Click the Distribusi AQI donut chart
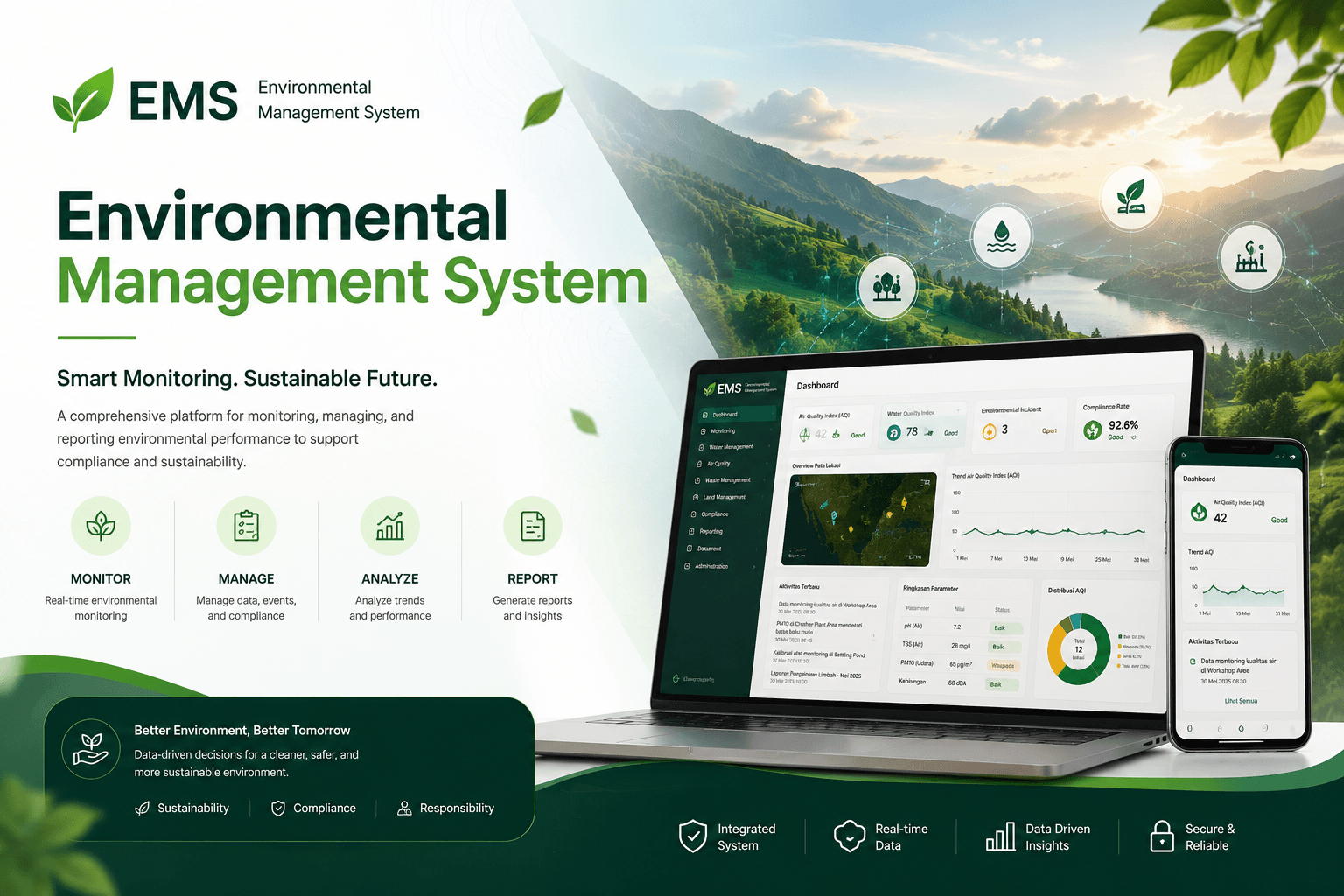Image resolution: width=1344 pixels, height=896 pixels. pos(1079,648)
